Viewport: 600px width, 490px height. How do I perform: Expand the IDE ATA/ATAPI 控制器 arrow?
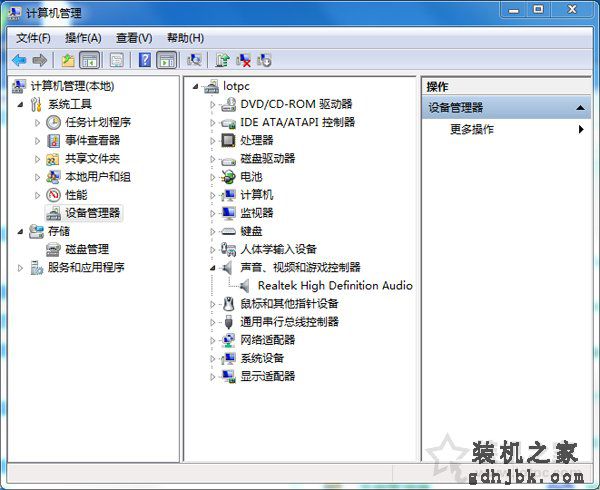coord(213,122)
